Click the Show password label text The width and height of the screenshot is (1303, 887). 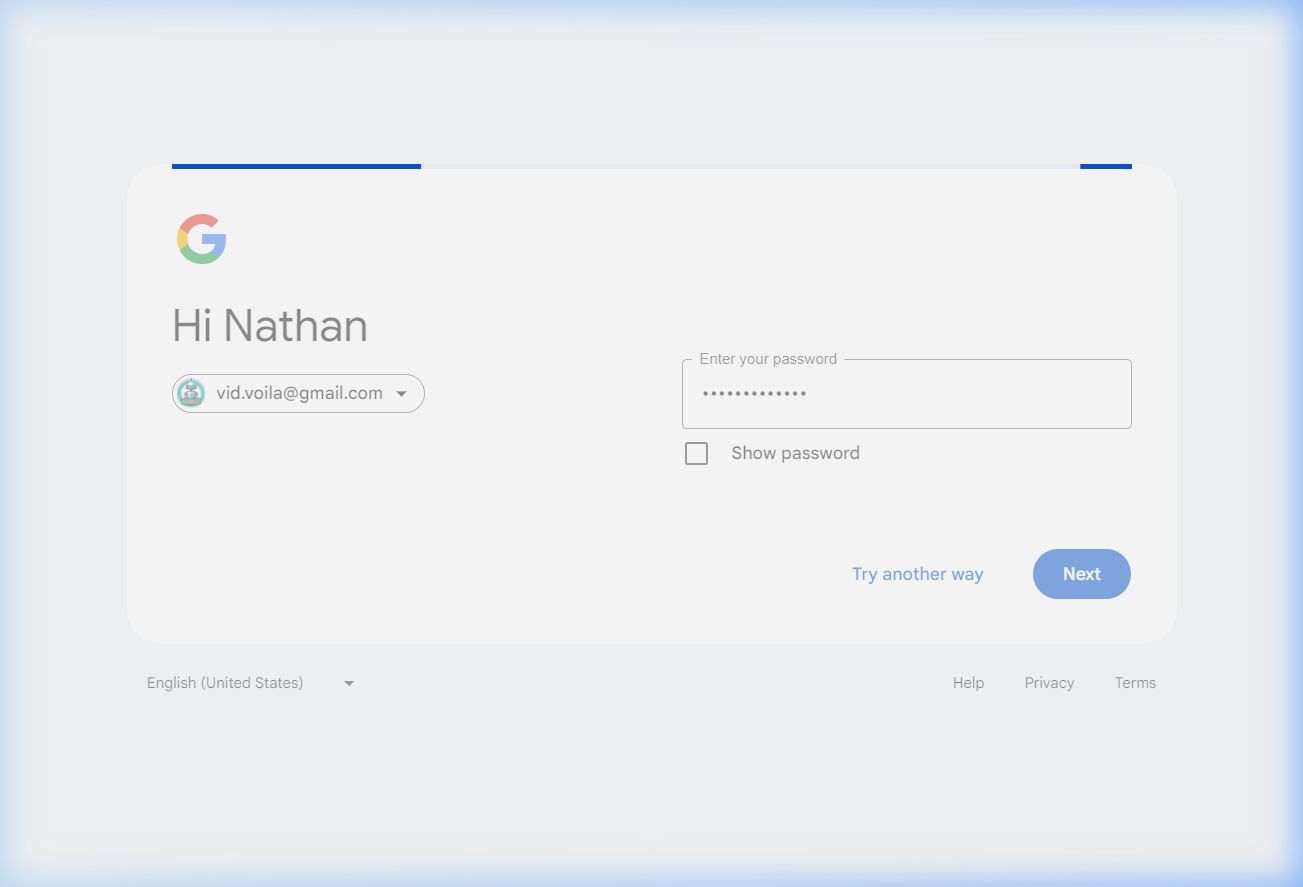795,454
